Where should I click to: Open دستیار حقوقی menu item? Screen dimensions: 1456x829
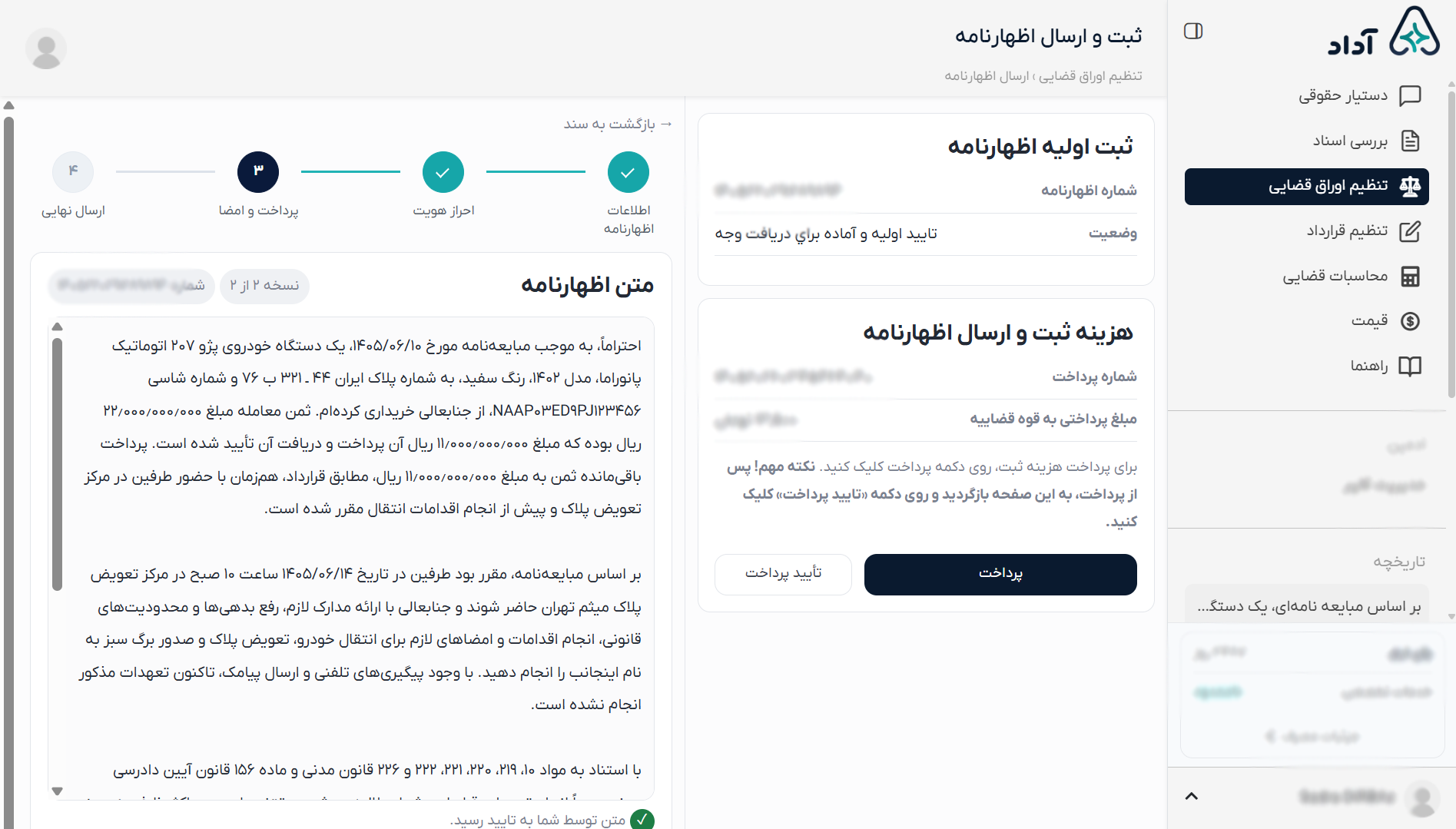click(1307, 96)
